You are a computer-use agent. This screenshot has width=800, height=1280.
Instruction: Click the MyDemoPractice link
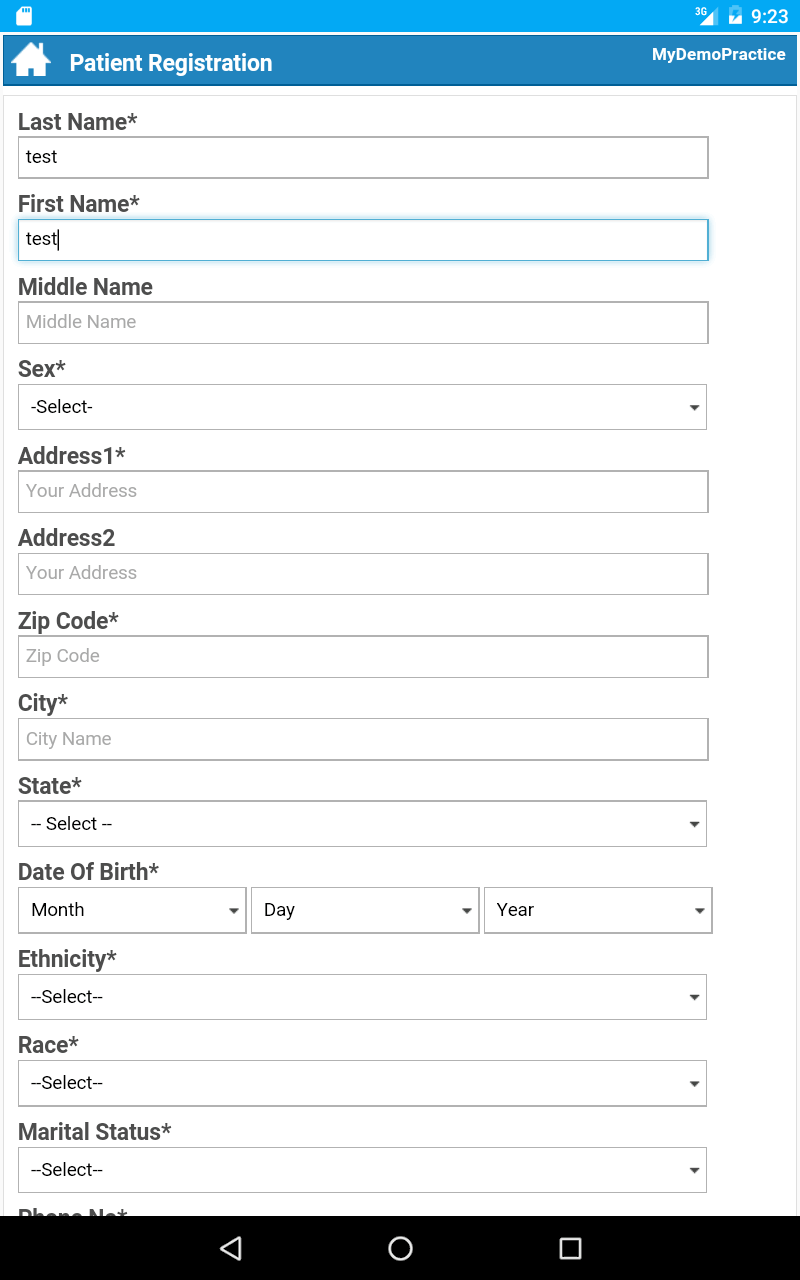click(718, 54)
